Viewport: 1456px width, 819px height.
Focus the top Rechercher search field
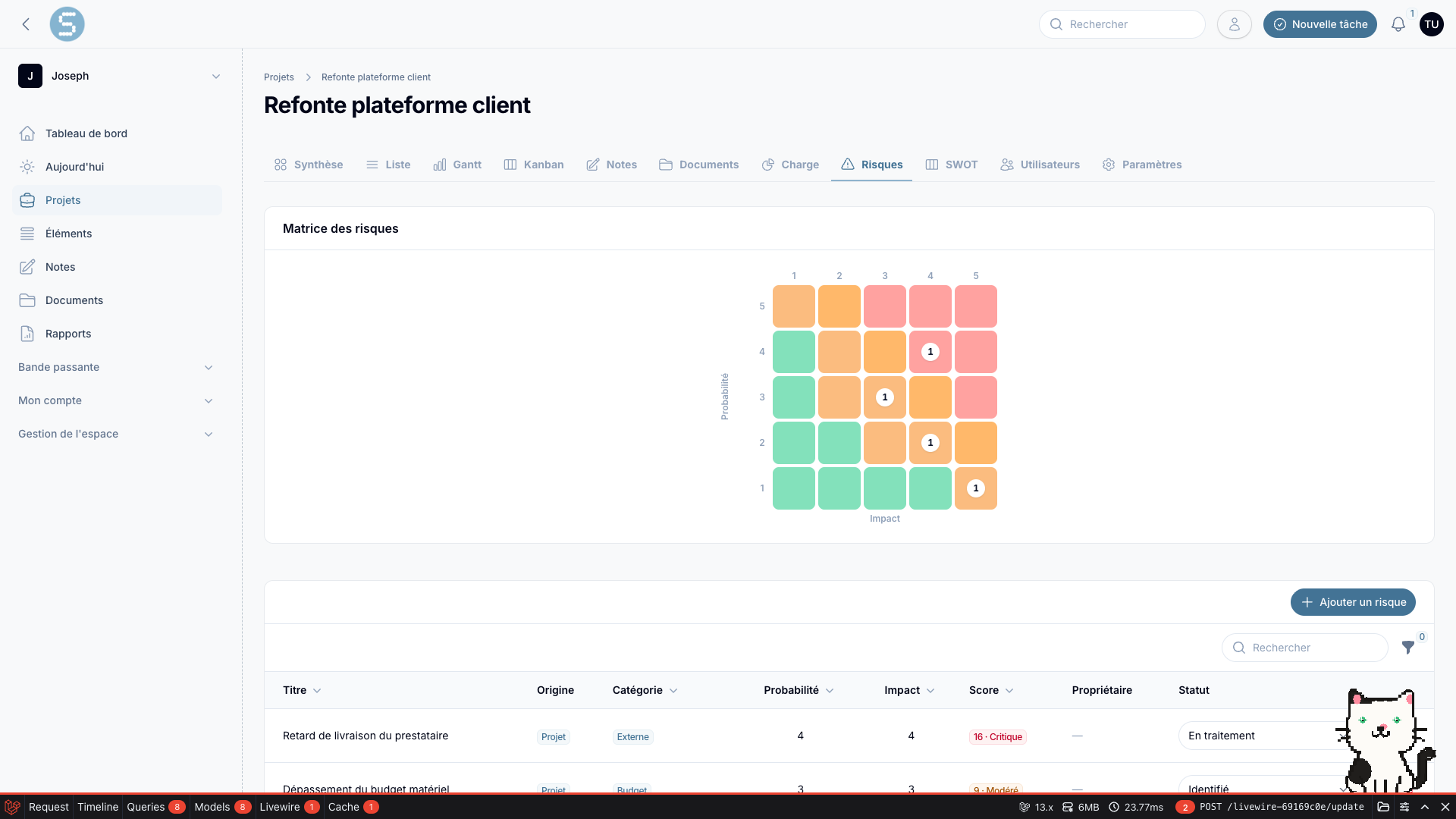pos(1122,24)
